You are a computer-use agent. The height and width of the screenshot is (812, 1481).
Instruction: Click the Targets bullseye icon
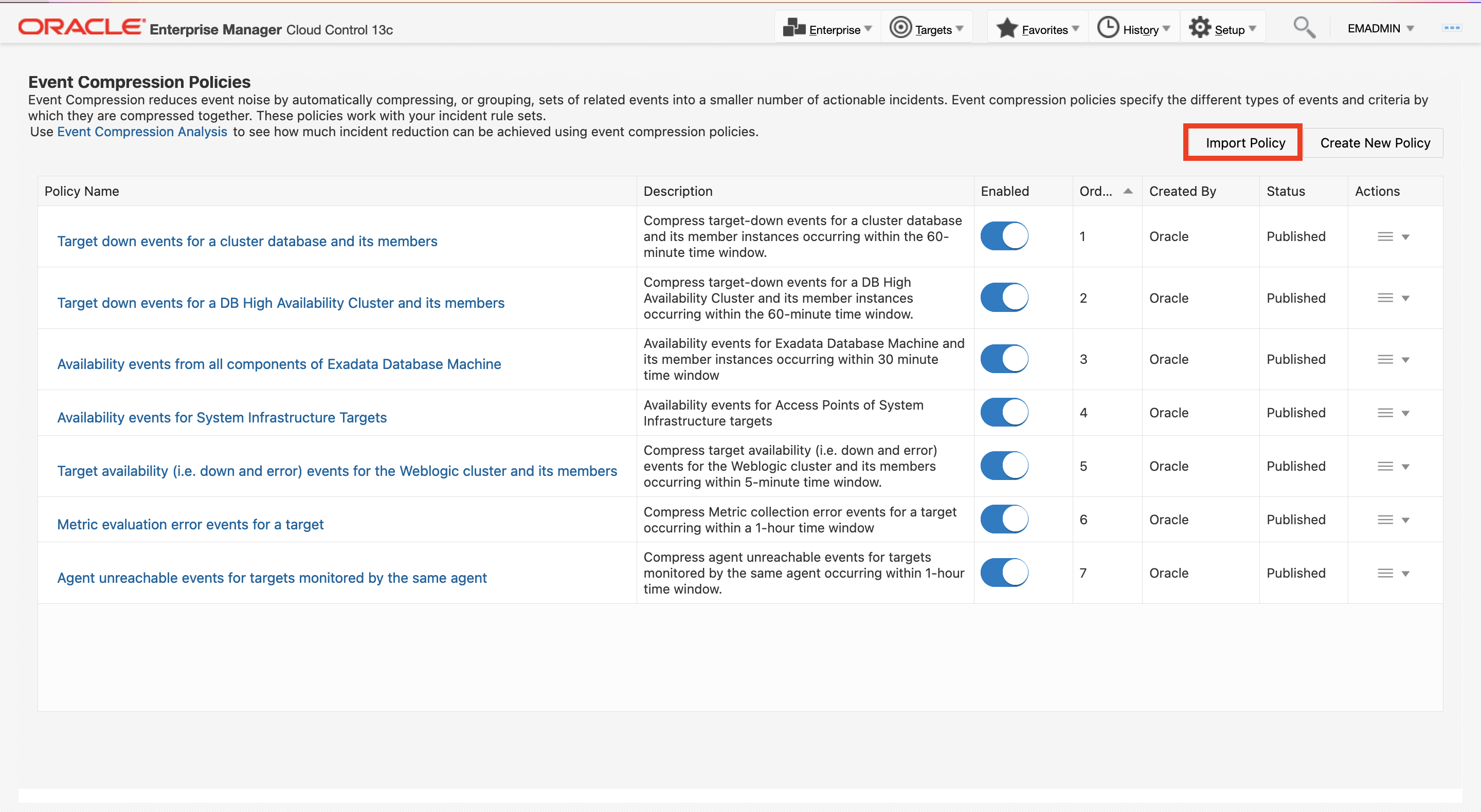click(900, 28)
